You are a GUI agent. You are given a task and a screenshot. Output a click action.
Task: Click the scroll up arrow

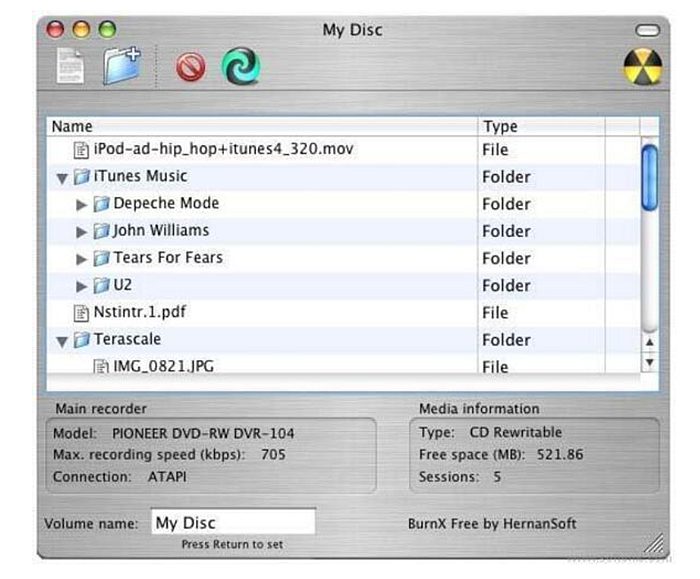[650, 343]
